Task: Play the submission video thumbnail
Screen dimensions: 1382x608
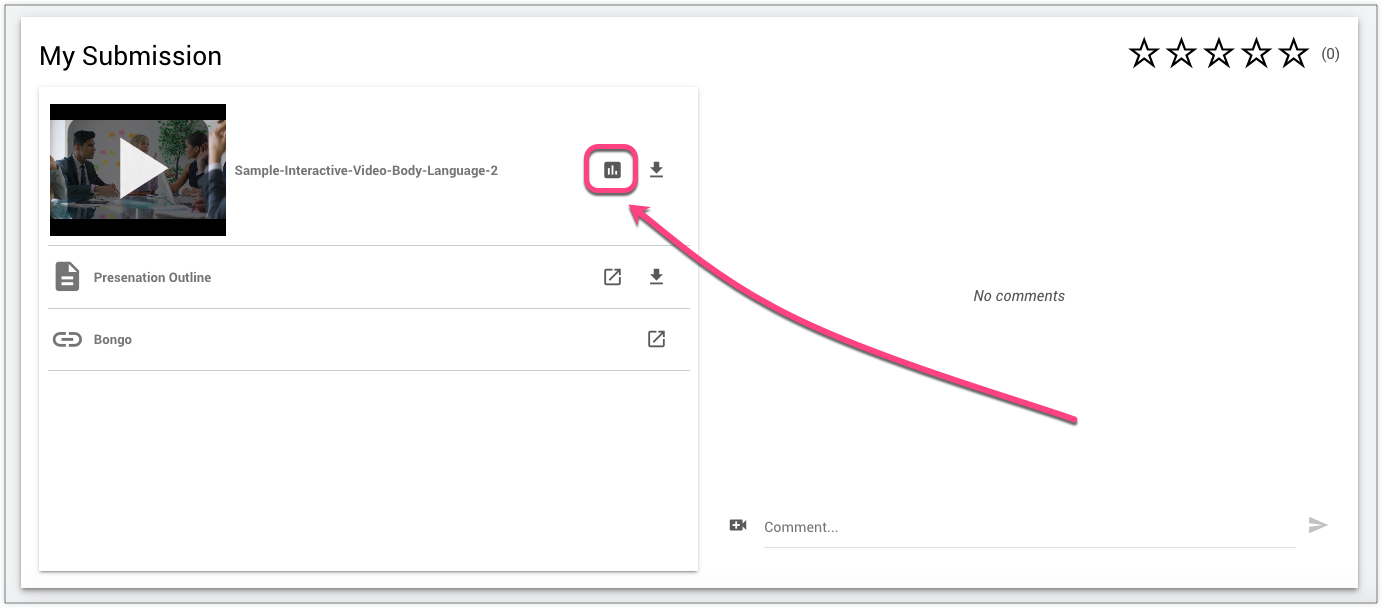Action: pyautogui.click(x=138, y=170)
